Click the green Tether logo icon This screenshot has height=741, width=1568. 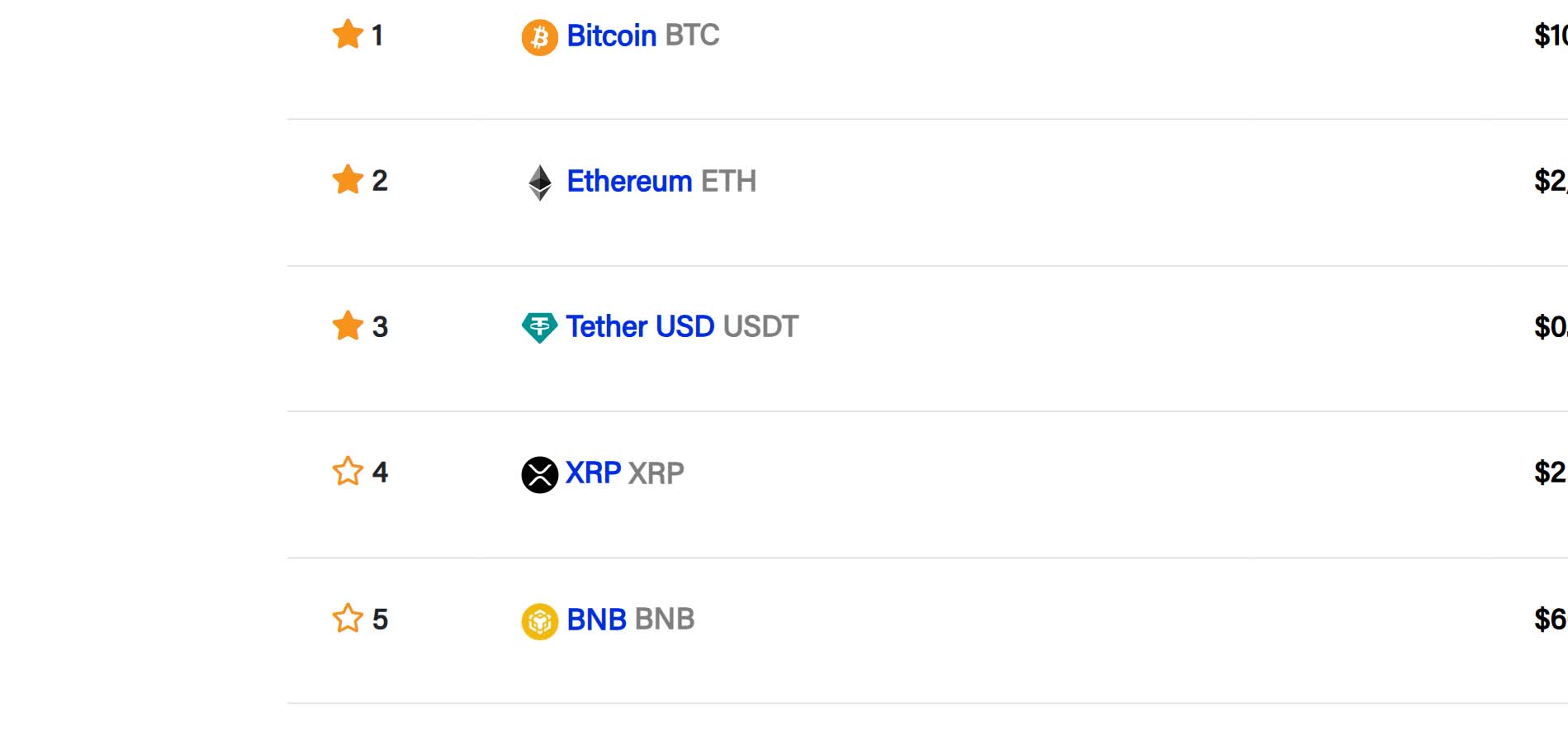coord(539,328)
